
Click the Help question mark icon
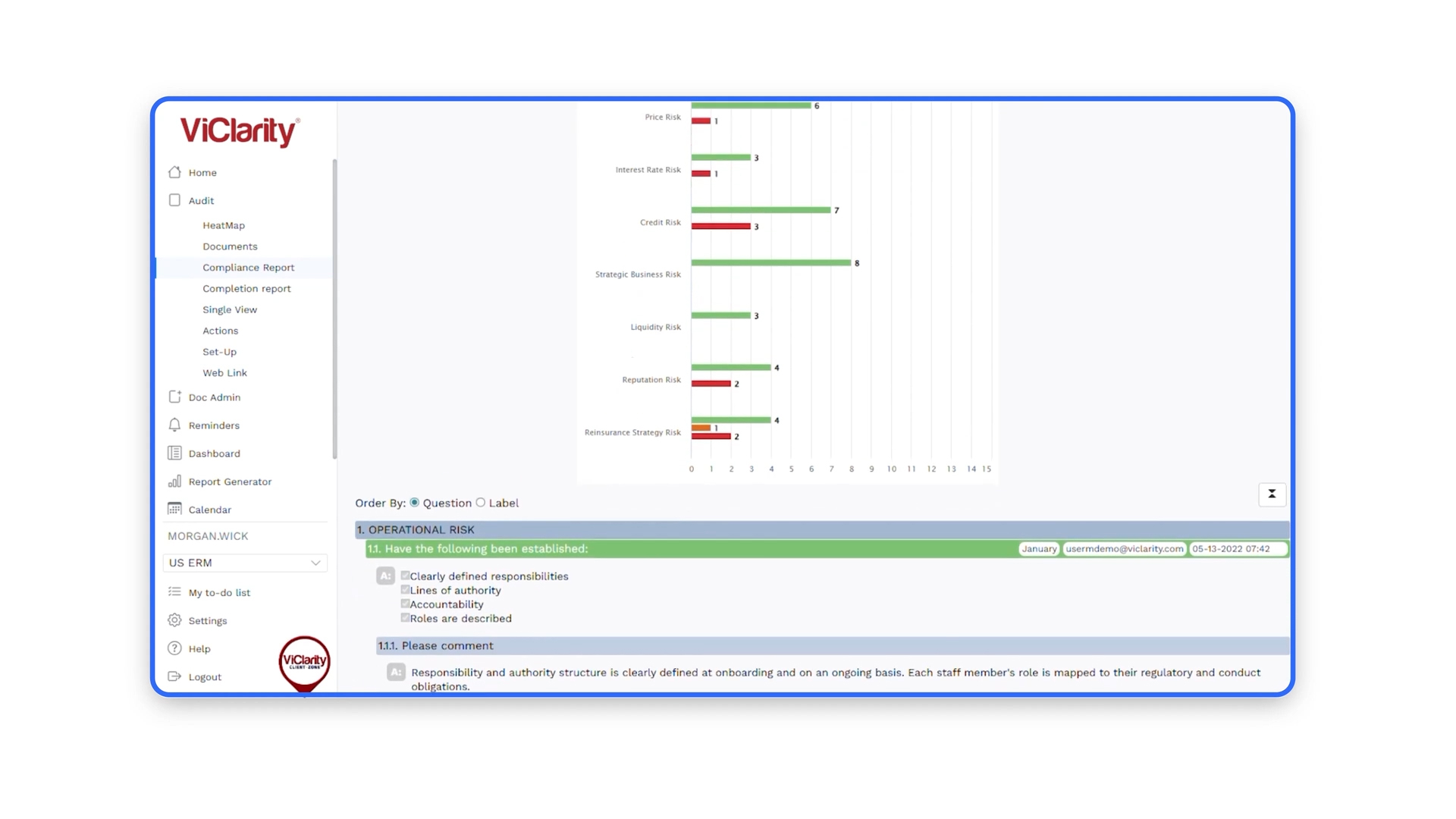[174, 648]
